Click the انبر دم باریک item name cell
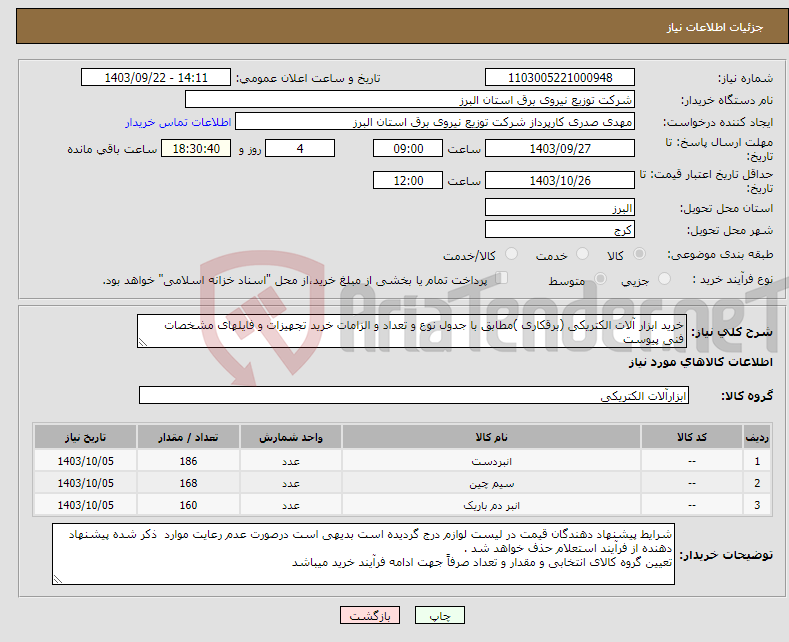 [491, 505]
